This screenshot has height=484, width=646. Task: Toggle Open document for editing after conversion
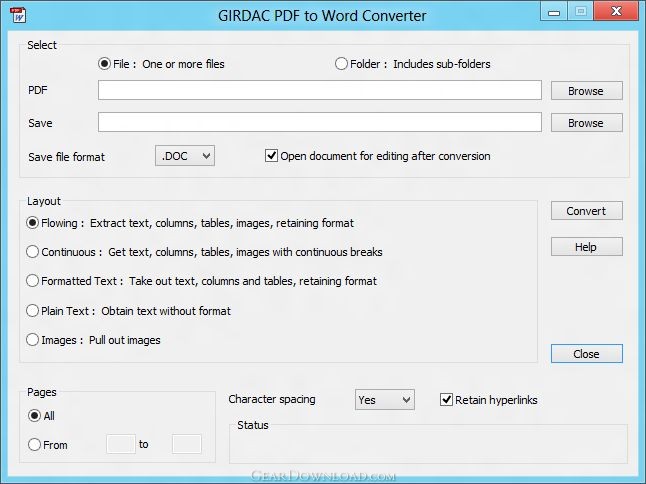[x=378, y=156]
